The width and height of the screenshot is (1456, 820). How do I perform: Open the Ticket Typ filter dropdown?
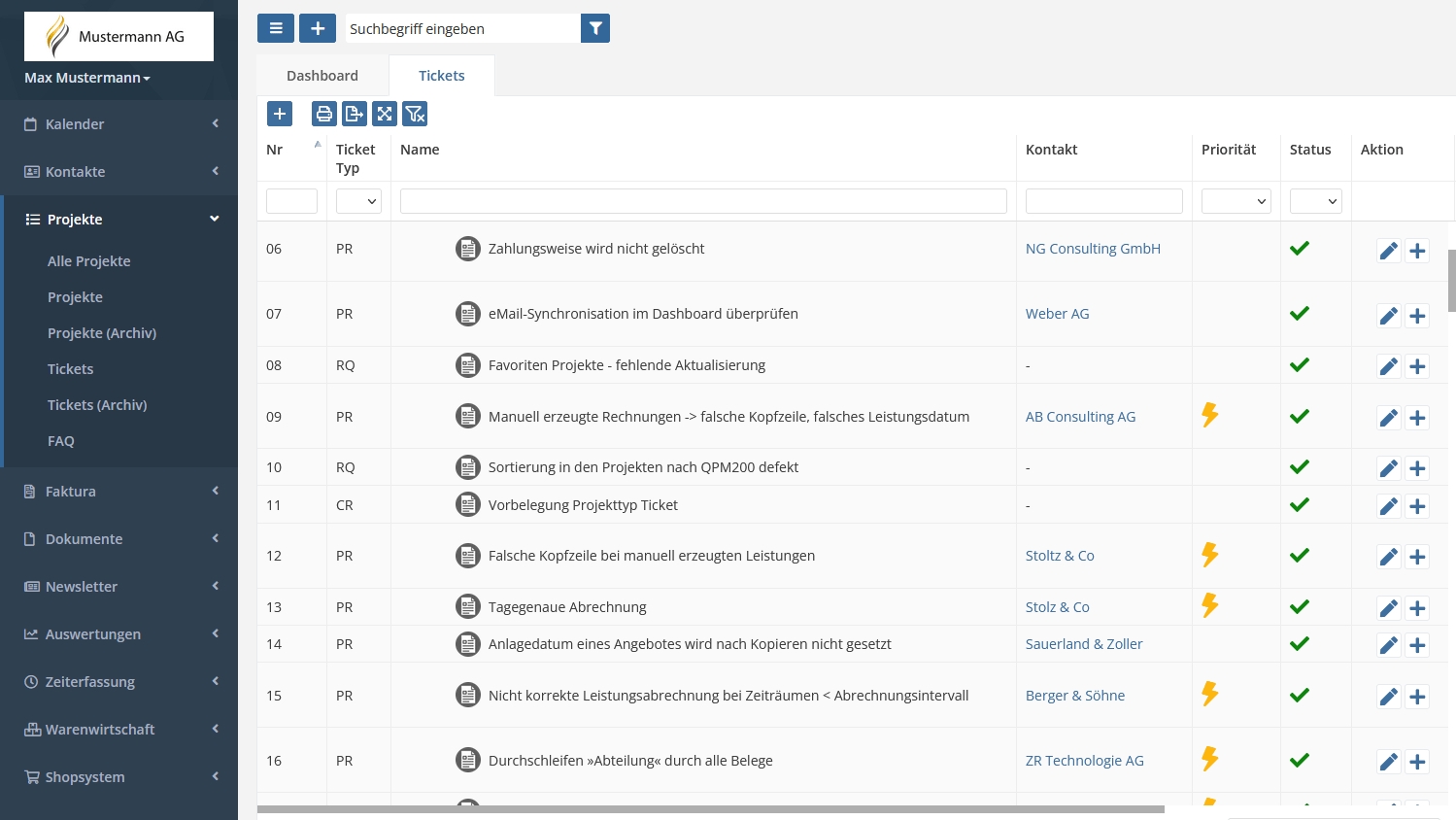pos(358,201)
